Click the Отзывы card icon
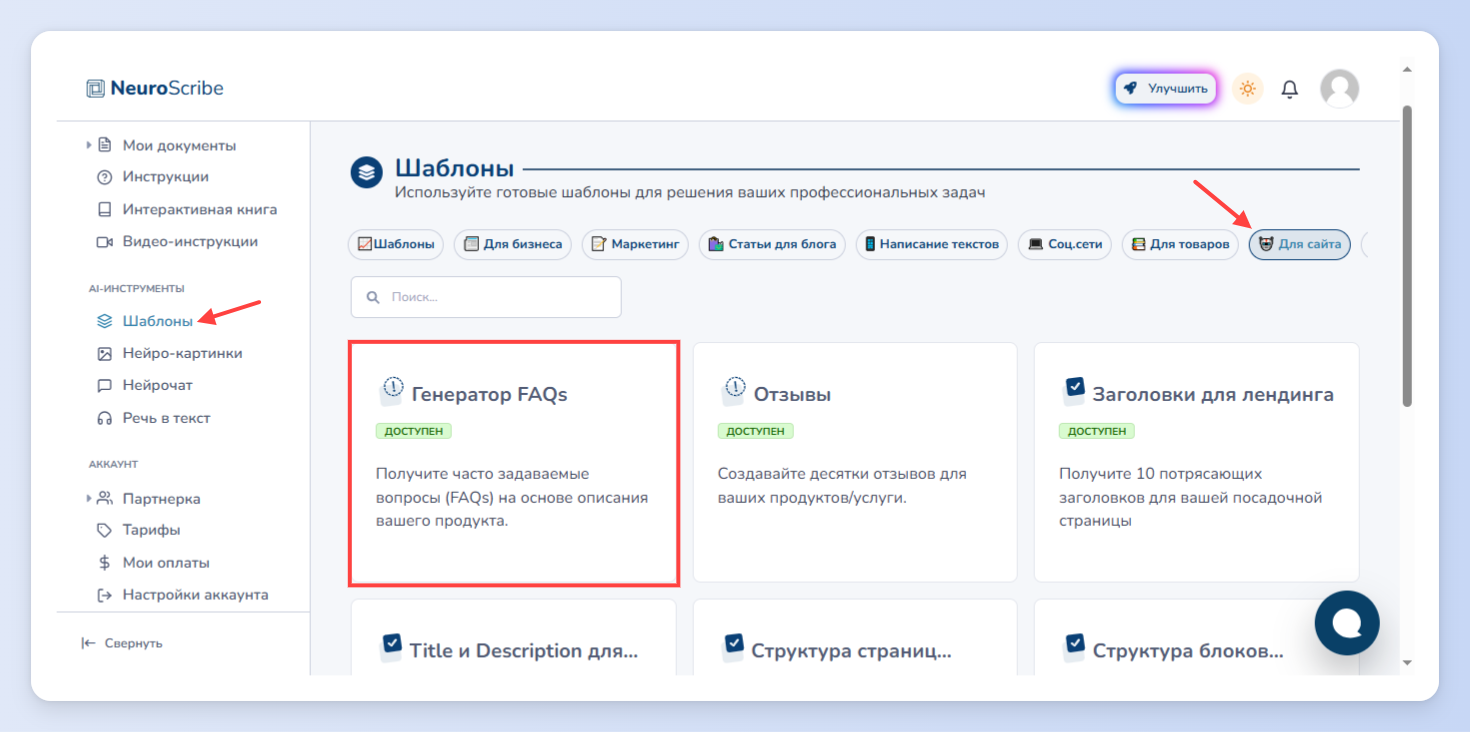The image size is (1470, 732). [734, 390]
